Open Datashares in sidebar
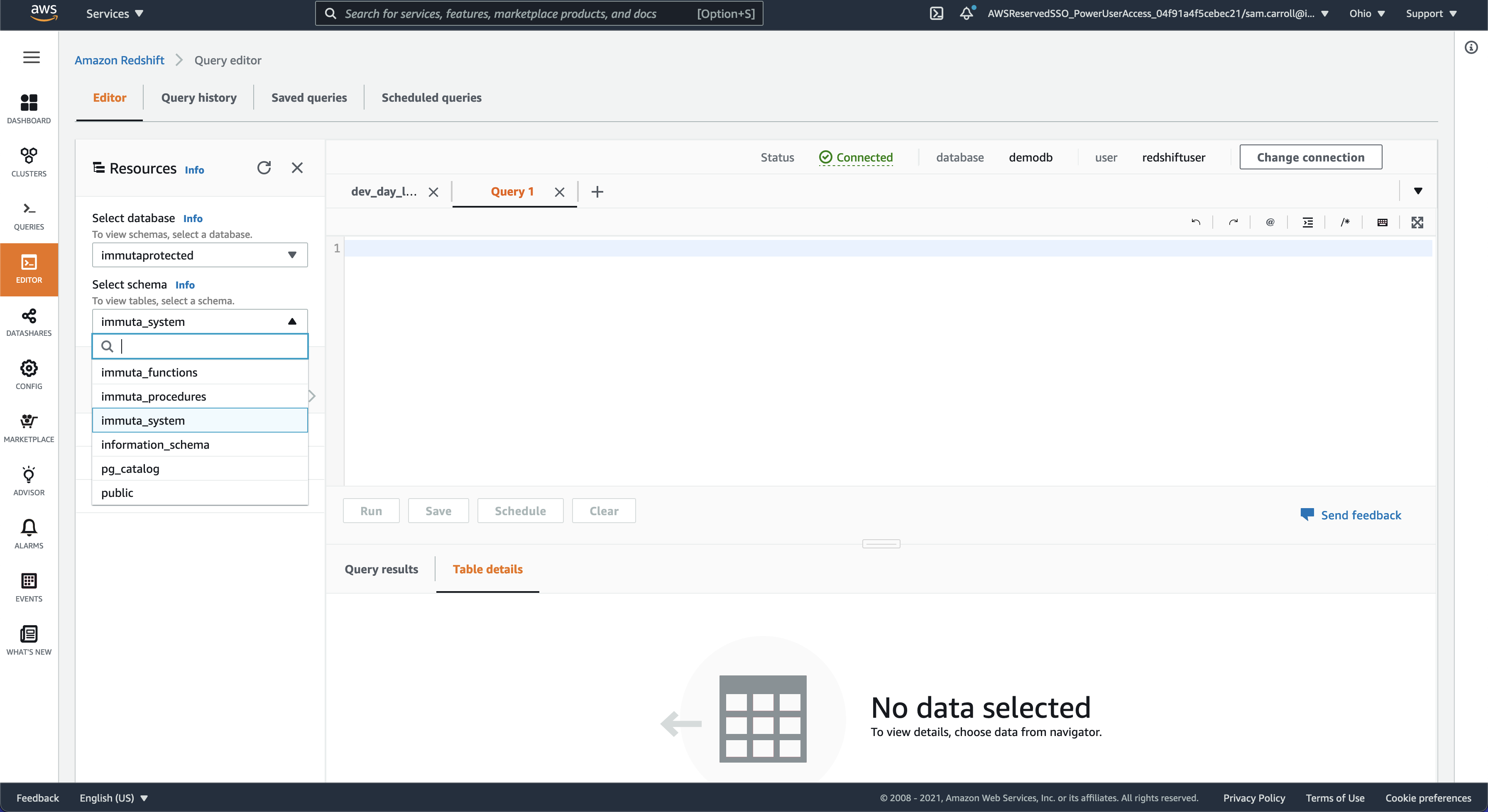This screenshot has height=812, width=1488. point(29,322)
